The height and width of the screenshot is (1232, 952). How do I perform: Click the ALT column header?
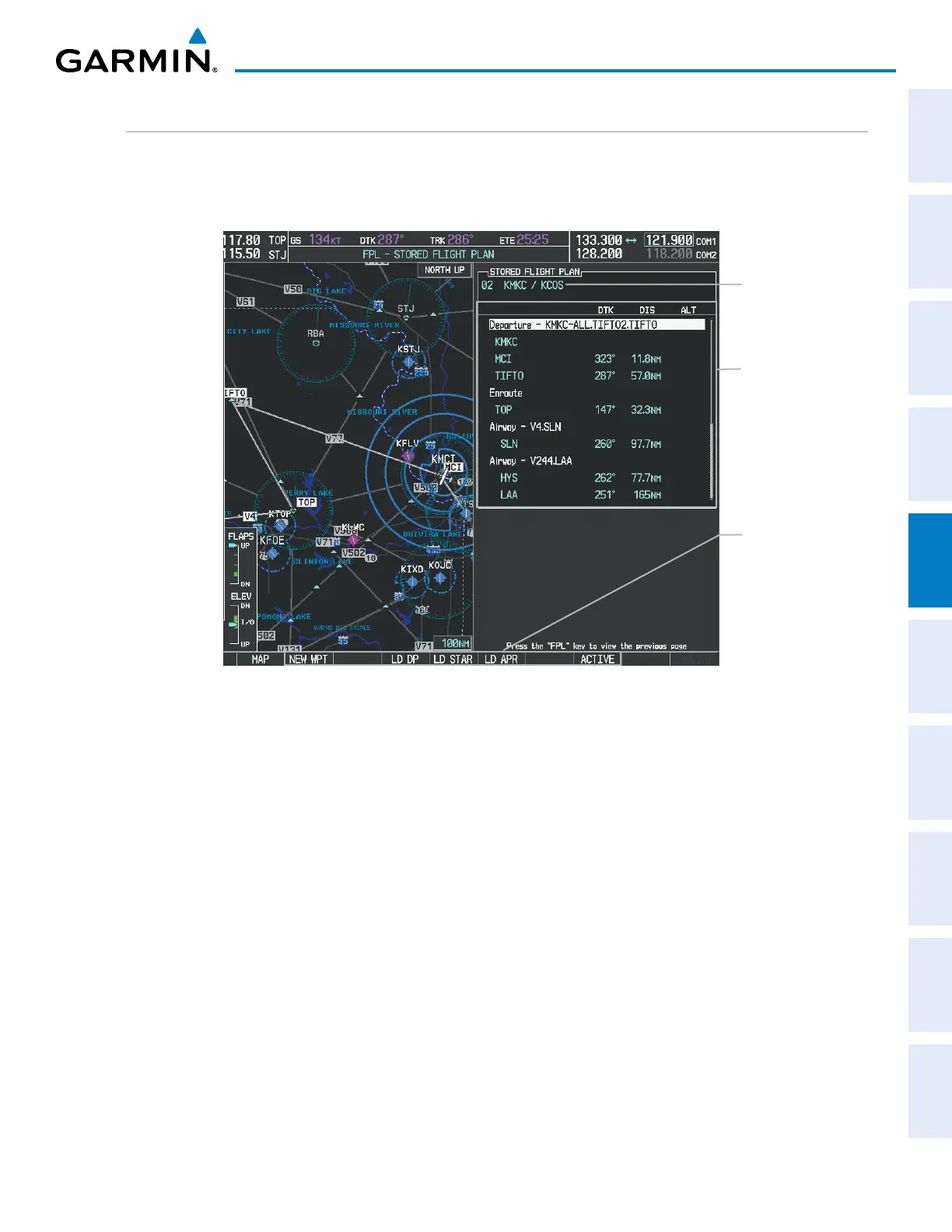(688, 310)
